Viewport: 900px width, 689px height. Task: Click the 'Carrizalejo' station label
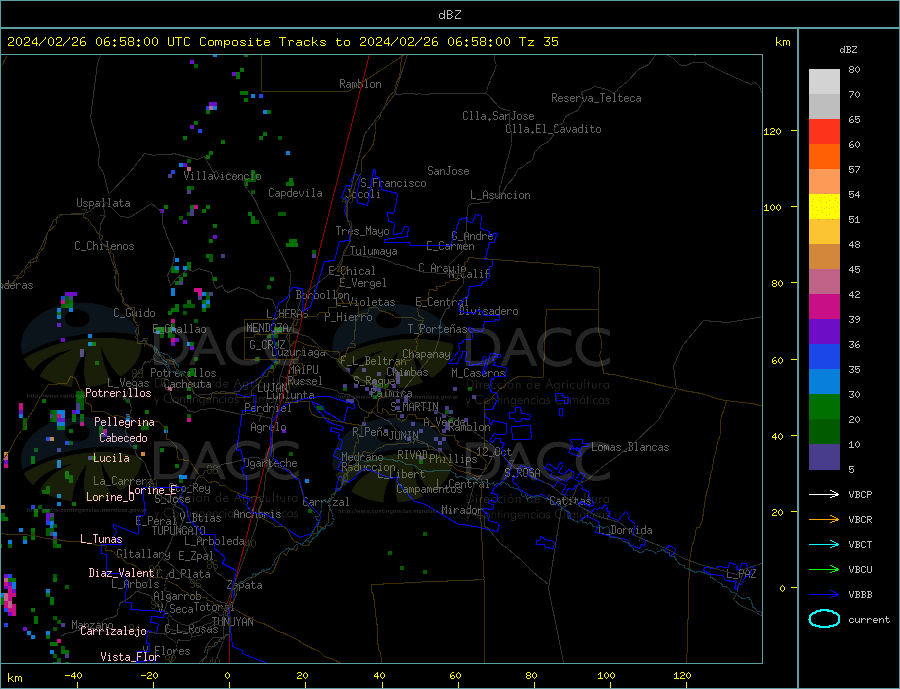tap(113, 632)
